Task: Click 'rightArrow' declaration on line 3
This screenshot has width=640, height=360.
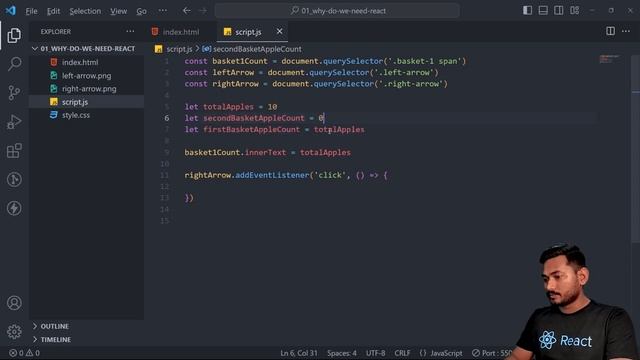Action: (235, 84)
